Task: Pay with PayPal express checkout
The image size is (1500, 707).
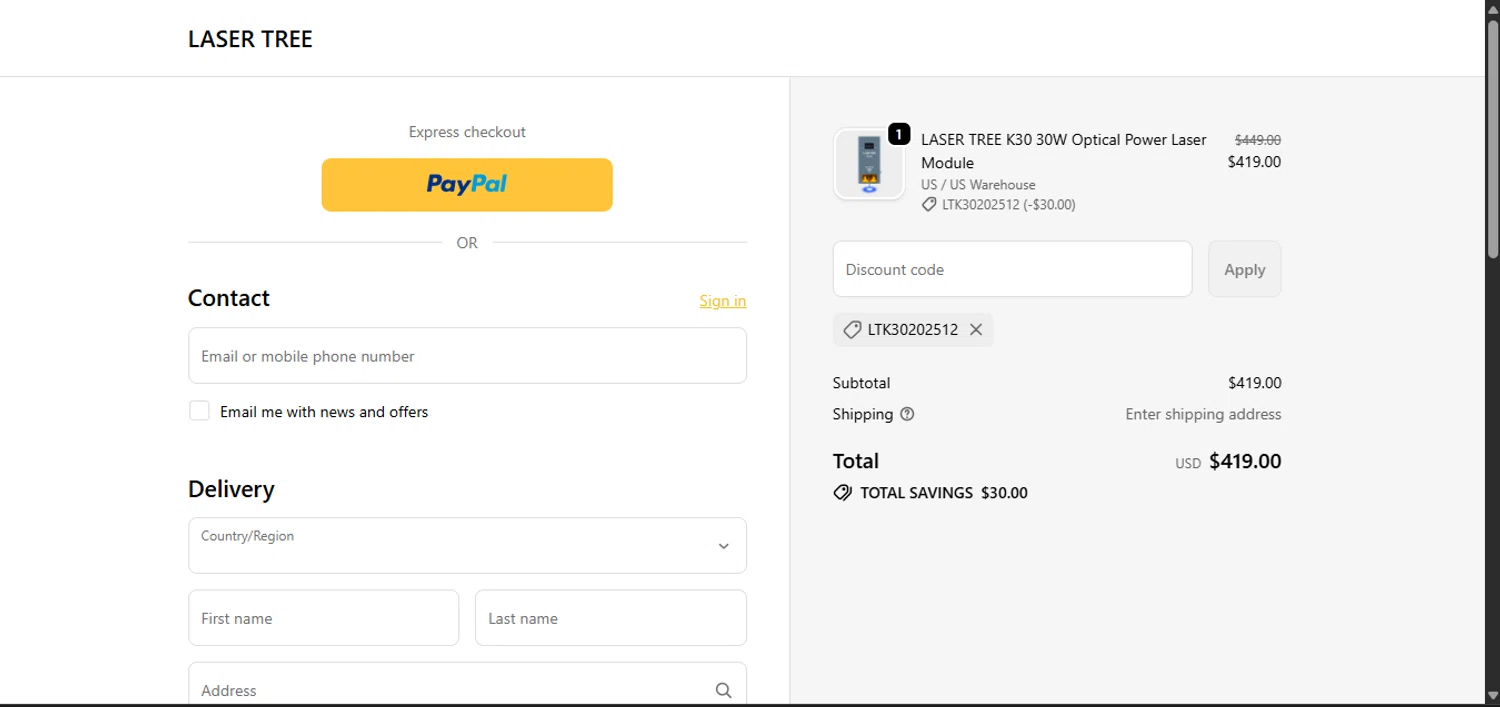Action: pos(467,184)
